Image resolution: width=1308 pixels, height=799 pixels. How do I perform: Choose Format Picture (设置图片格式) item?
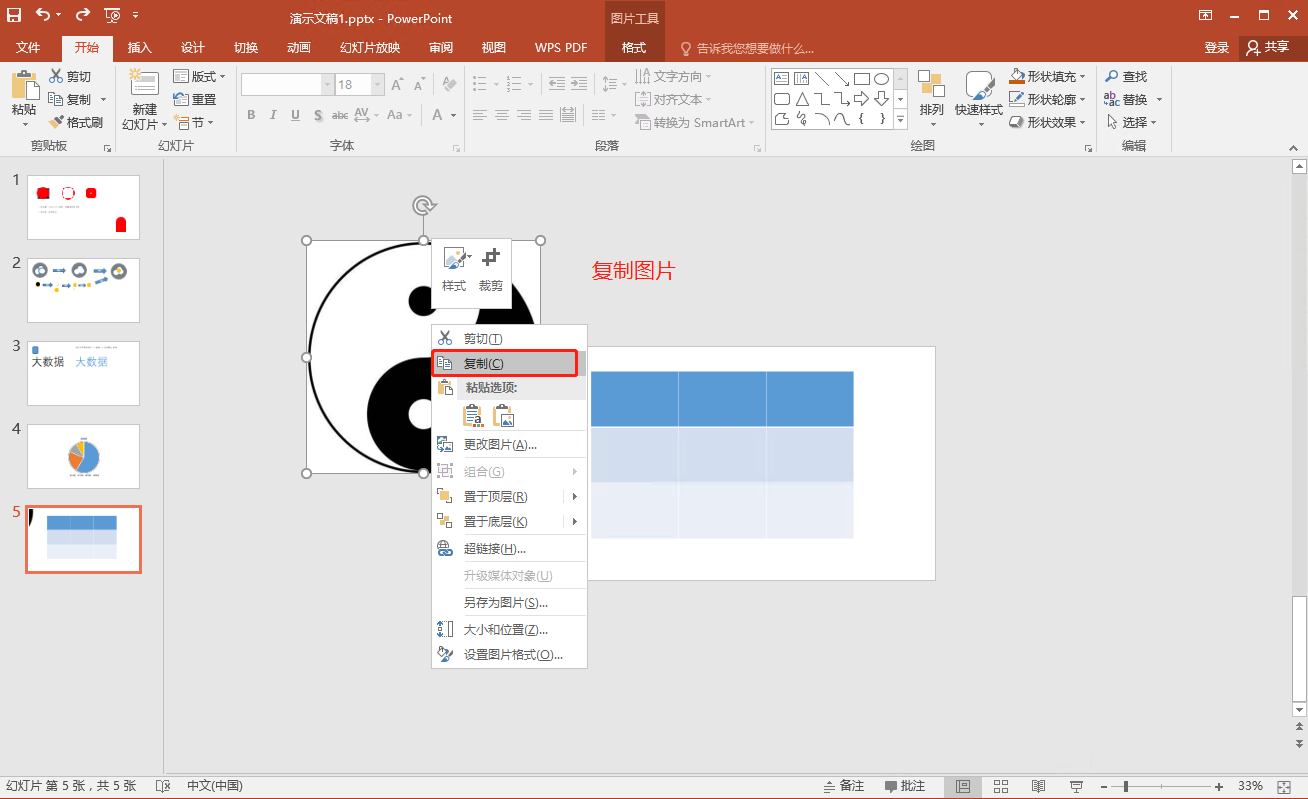tap(509, 655)
